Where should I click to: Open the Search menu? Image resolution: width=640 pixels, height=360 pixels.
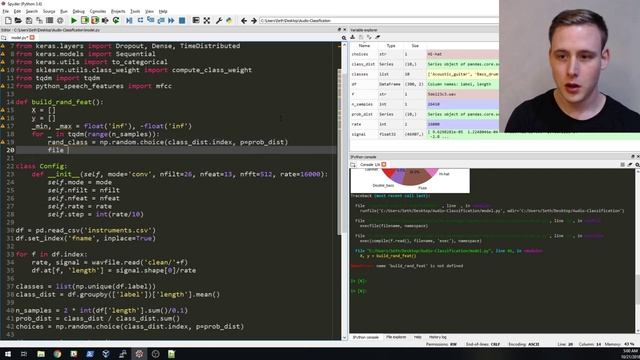[31, 11]
